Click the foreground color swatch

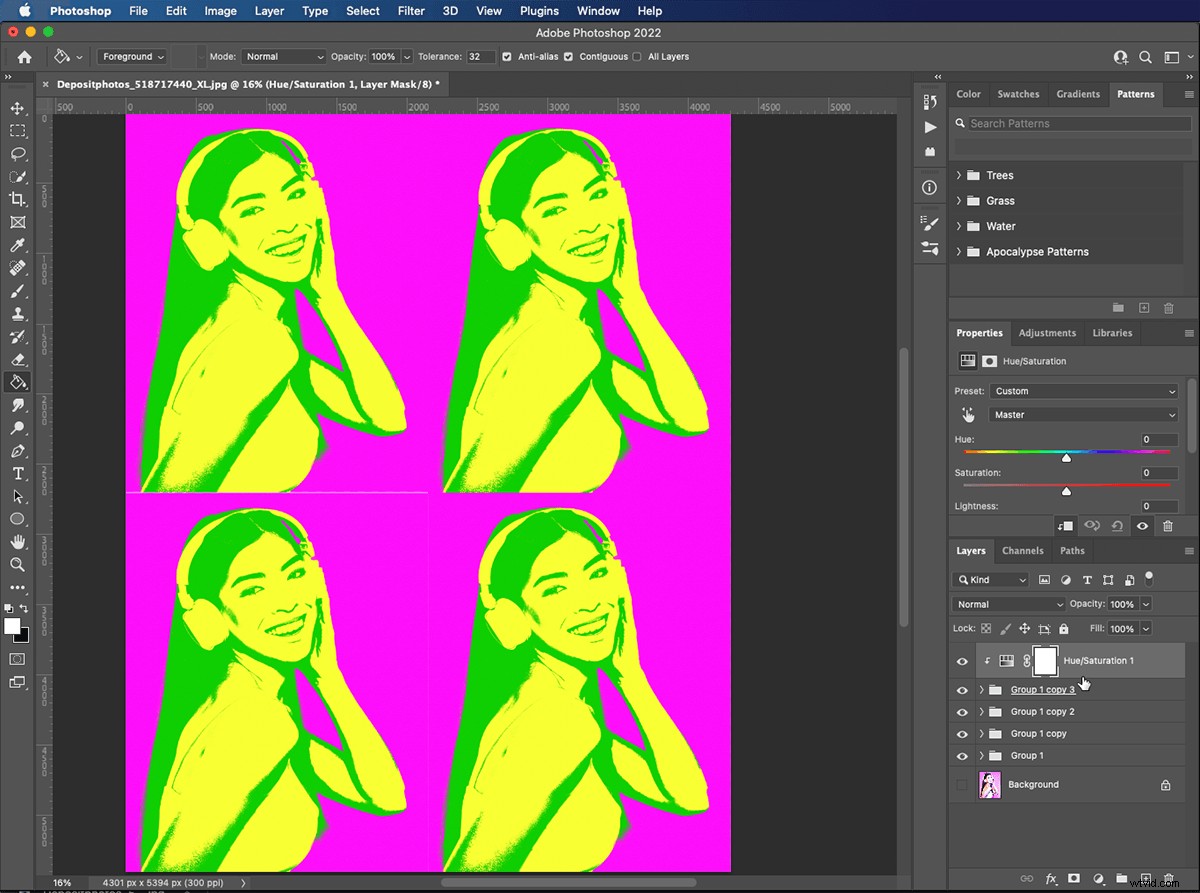12,625
